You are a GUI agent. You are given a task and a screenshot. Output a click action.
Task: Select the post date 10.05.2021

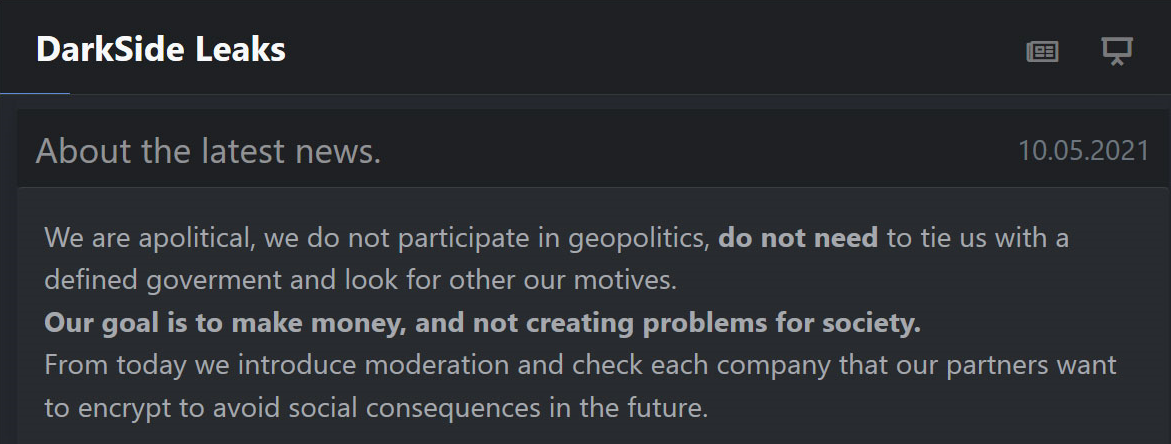(1084, 151)
